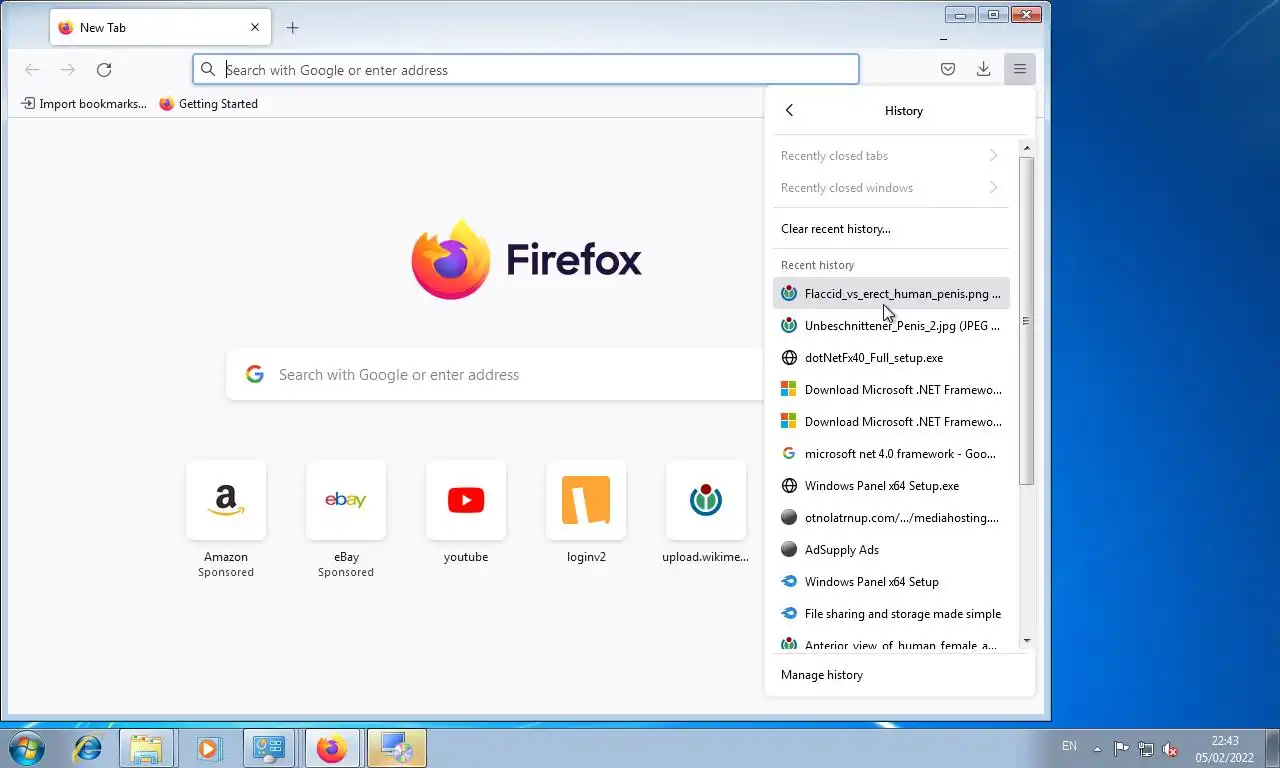Expand Recently closed windows
The width and height of the screenshot is (1280, 768).
point(891,188)
